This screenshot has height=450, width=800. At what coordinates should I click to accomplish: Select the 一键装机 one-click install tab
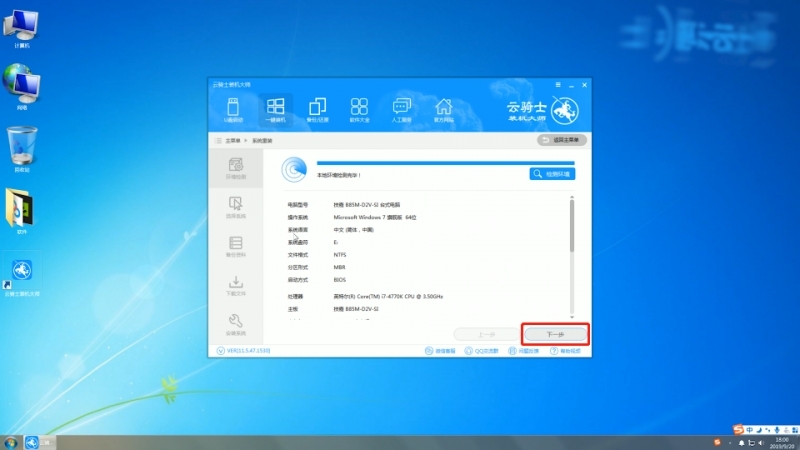click(276, 110)
